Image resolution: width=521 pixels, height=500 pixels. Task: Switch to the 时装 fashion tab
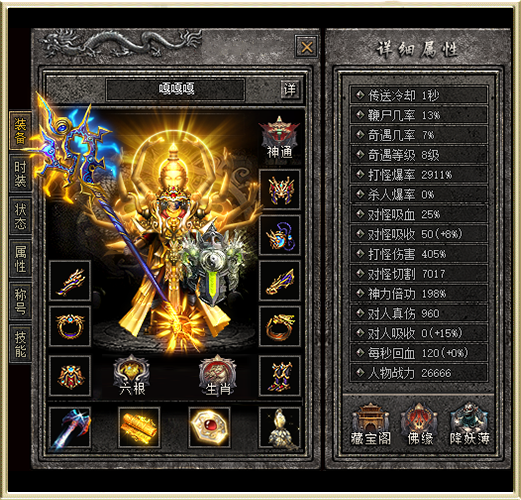[20, 174]
